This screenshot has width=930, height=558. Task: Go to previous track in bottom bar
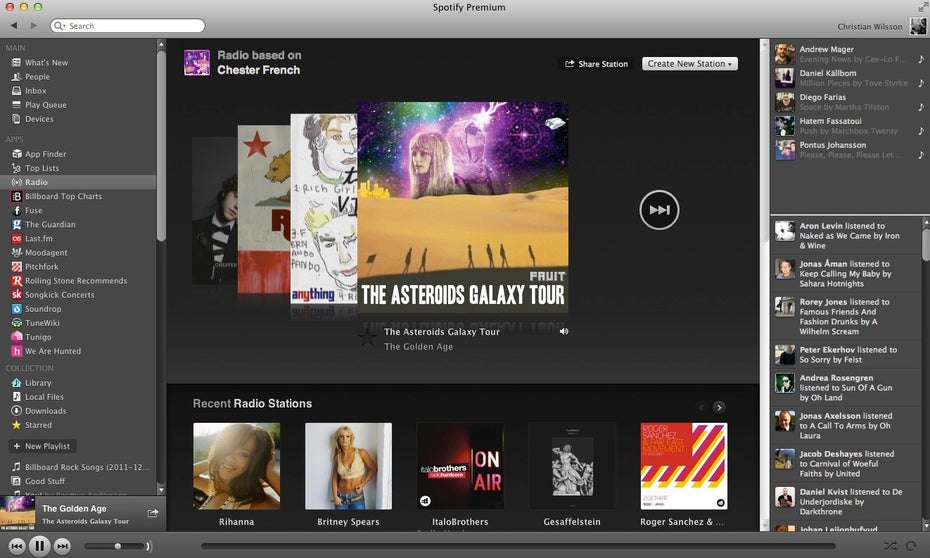pyautogui.click(x=17, y=546)
